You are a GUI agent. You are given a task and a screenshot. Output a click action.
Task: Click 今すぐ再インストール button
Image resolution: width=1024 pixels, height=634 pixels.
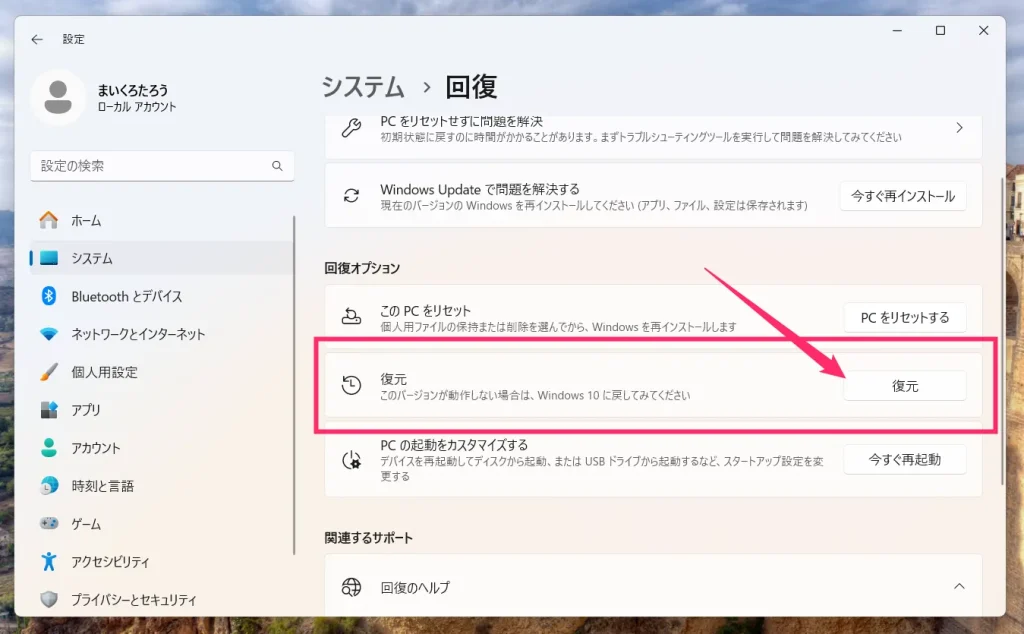point(903,196)
